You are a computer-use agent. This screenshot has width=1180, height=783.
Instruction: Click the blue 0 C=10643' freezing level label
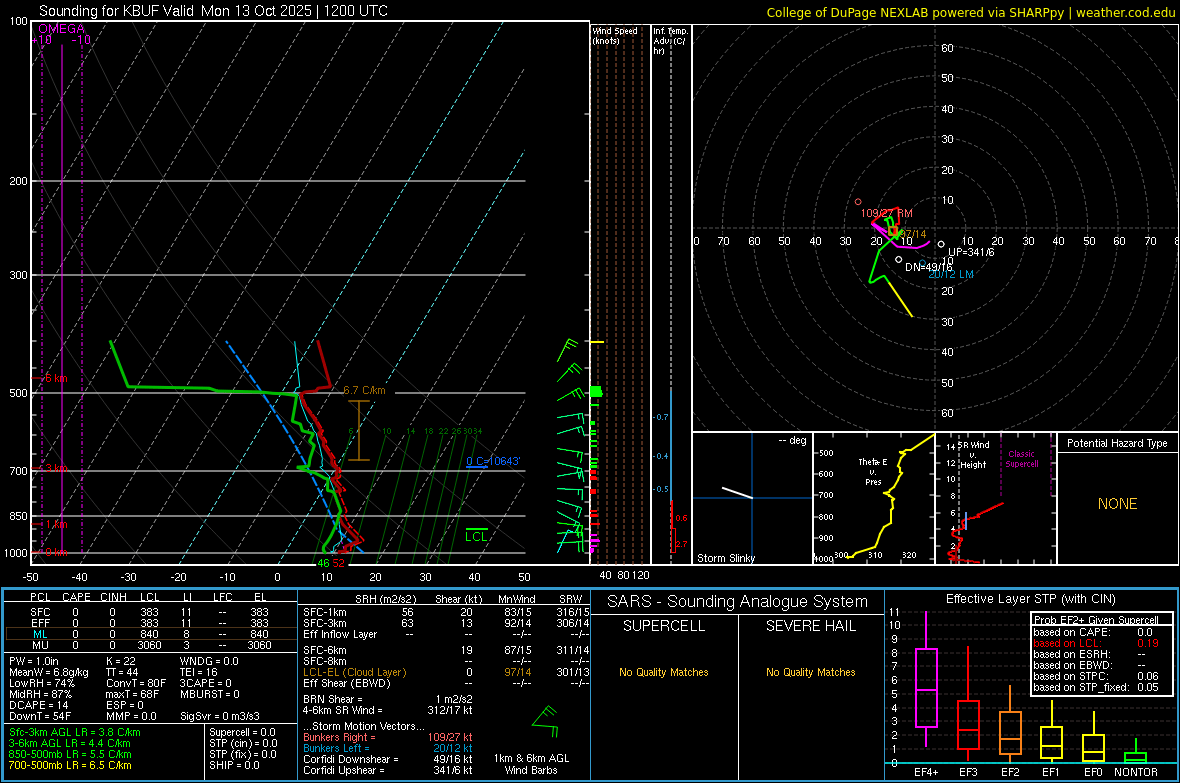click(x=493, y=461)
